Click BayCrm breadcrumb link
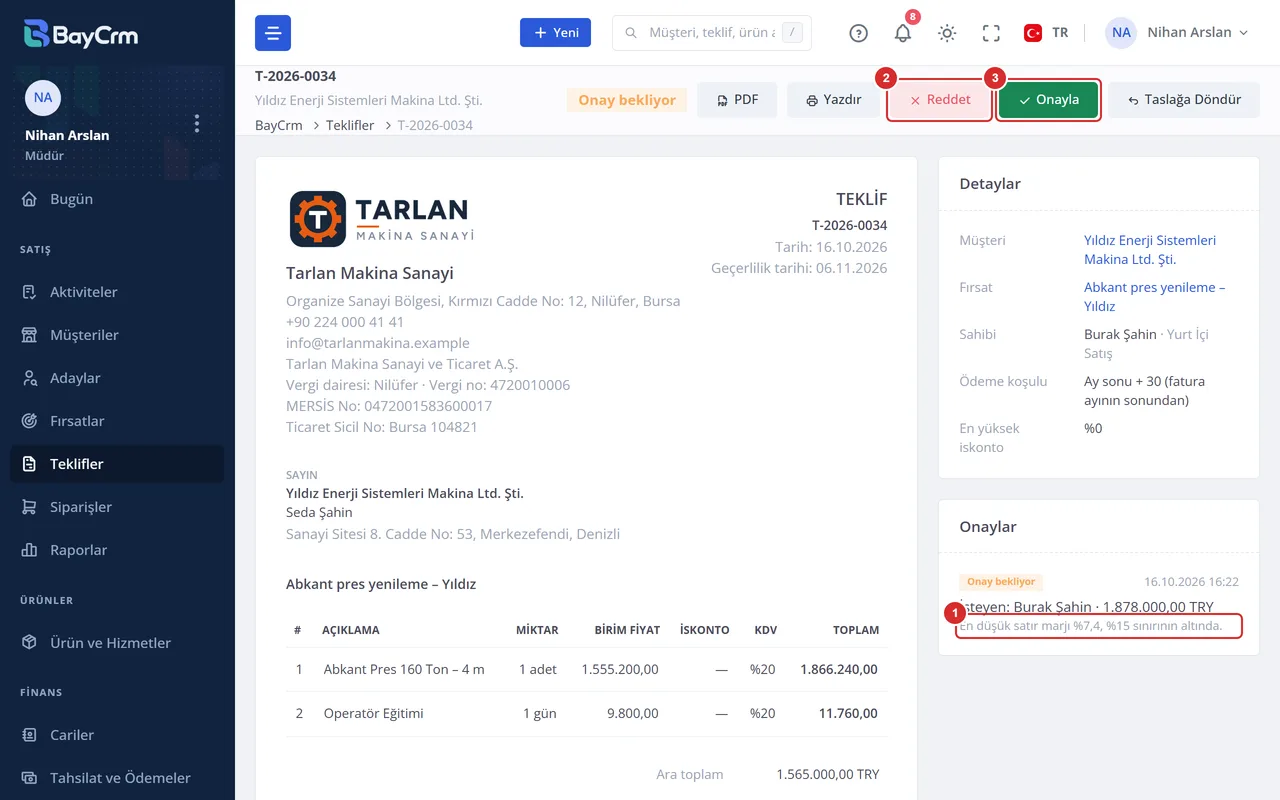Viewport: 1280px width, 800px height. (x=279, y=125)
